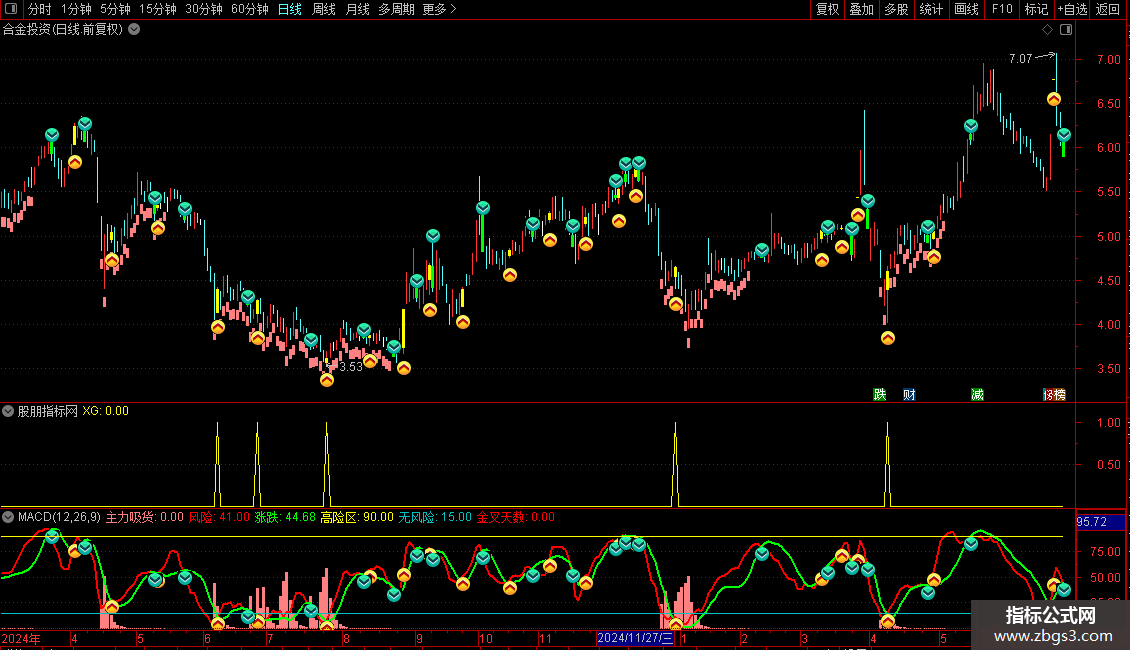Toggle the panel layout icon beside the diamond
Screen dimensions: 1130x650
pyautogui.click(x=1066, y=30)
